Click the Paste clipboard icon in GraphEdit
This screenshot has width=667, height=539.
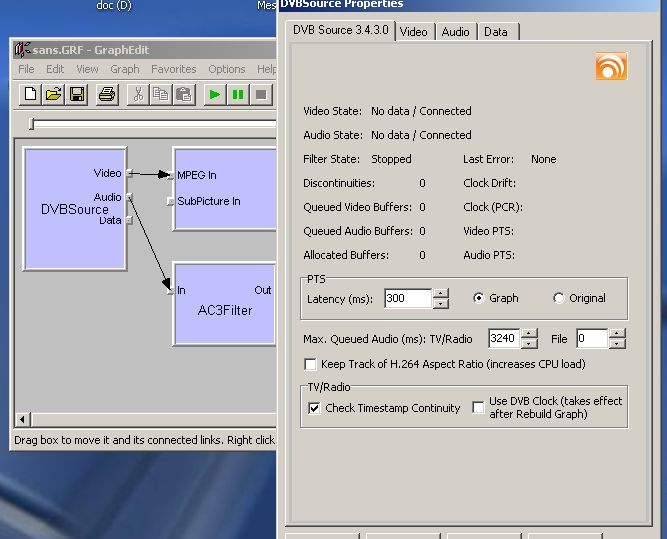(x=184, y=94)
